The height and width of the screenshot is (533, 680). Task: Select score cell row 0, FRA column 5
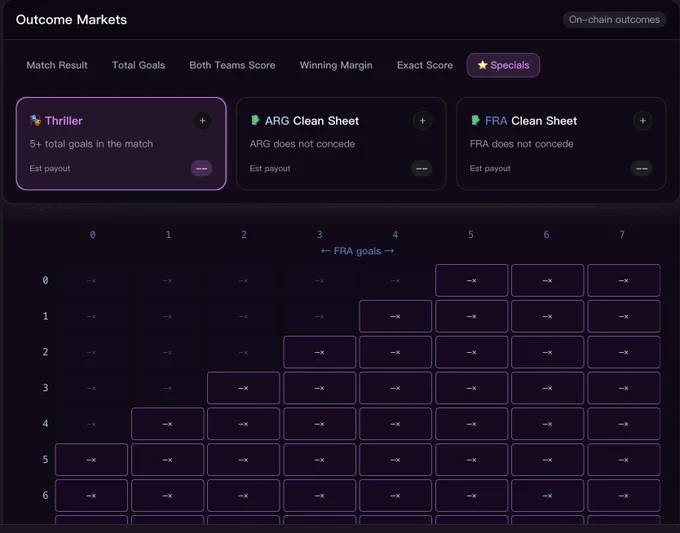(471, 281)
